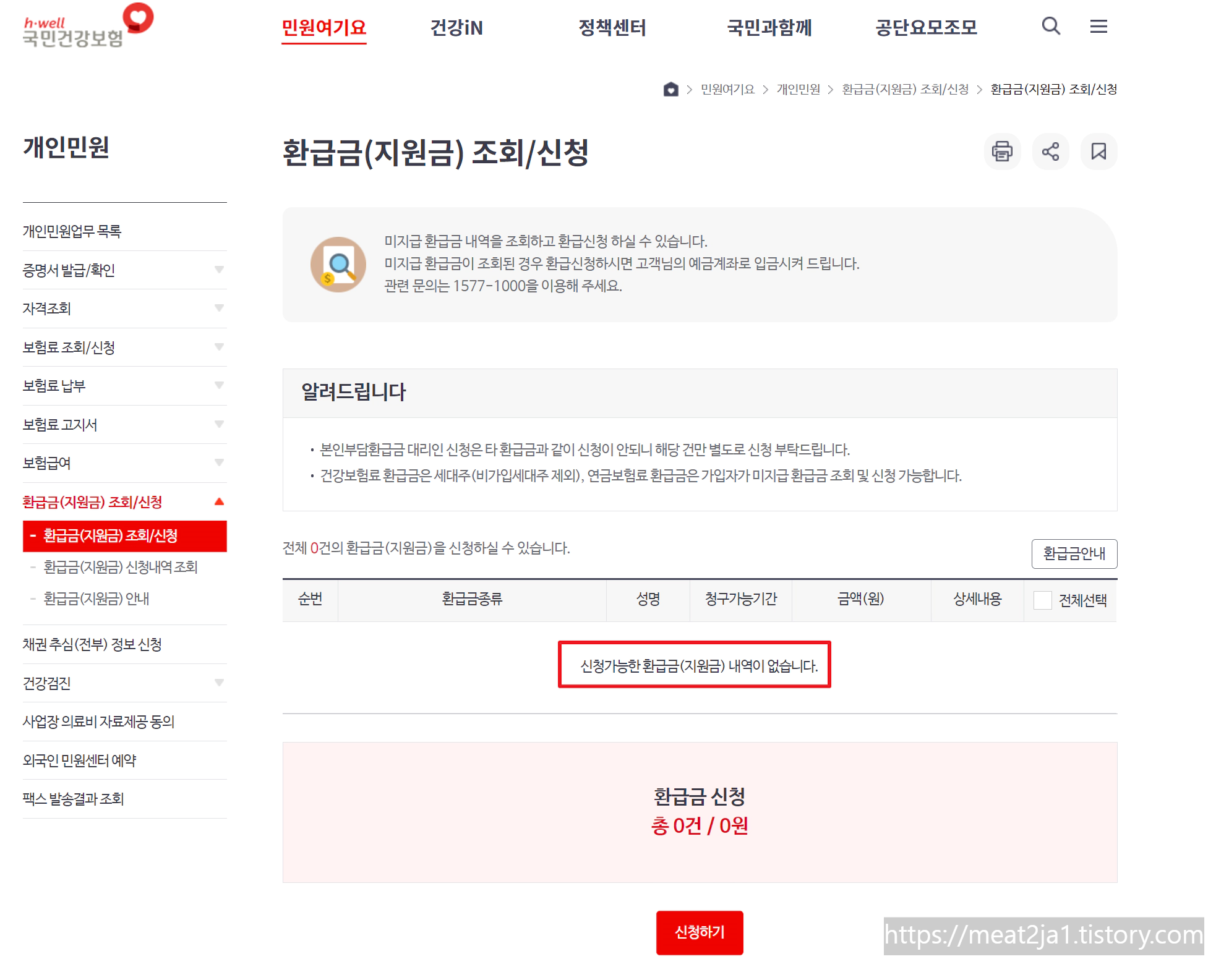This screenshot has width=1229, height=980.
Task: Collapse the 환급금(지원금) 조회/신청 section
Action: (x=219, y=501)
